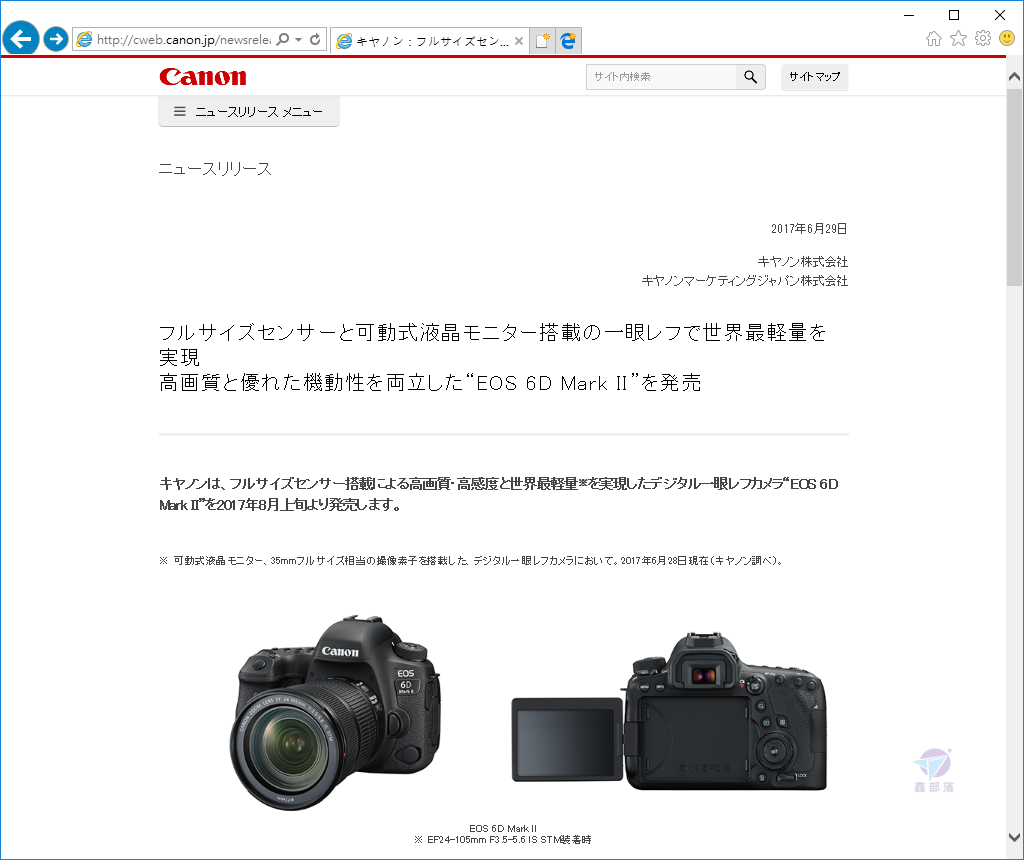
Task: Click the front view EOS 6D camera image
Action: 336,712
